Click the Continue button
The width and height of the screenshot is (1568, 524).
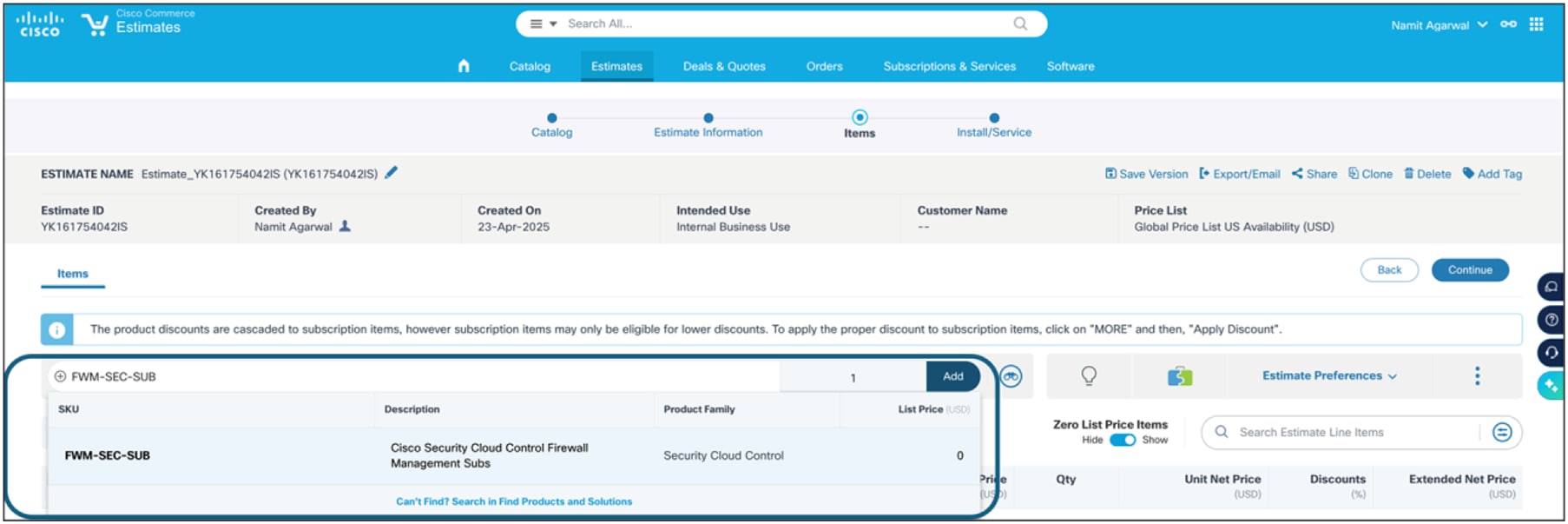click(1470, 270)
